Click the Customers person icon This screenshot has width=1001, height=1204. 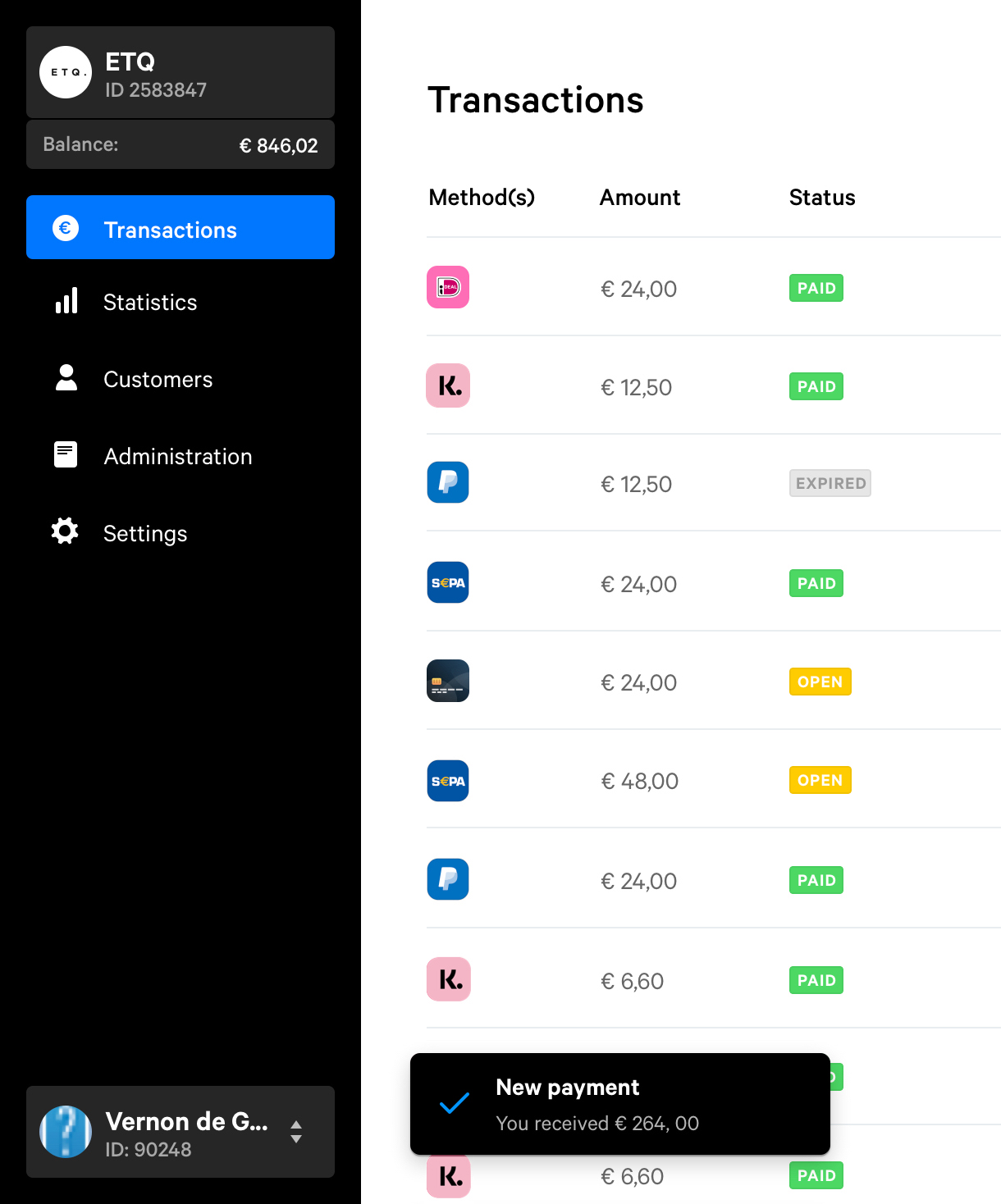point(66,377)
